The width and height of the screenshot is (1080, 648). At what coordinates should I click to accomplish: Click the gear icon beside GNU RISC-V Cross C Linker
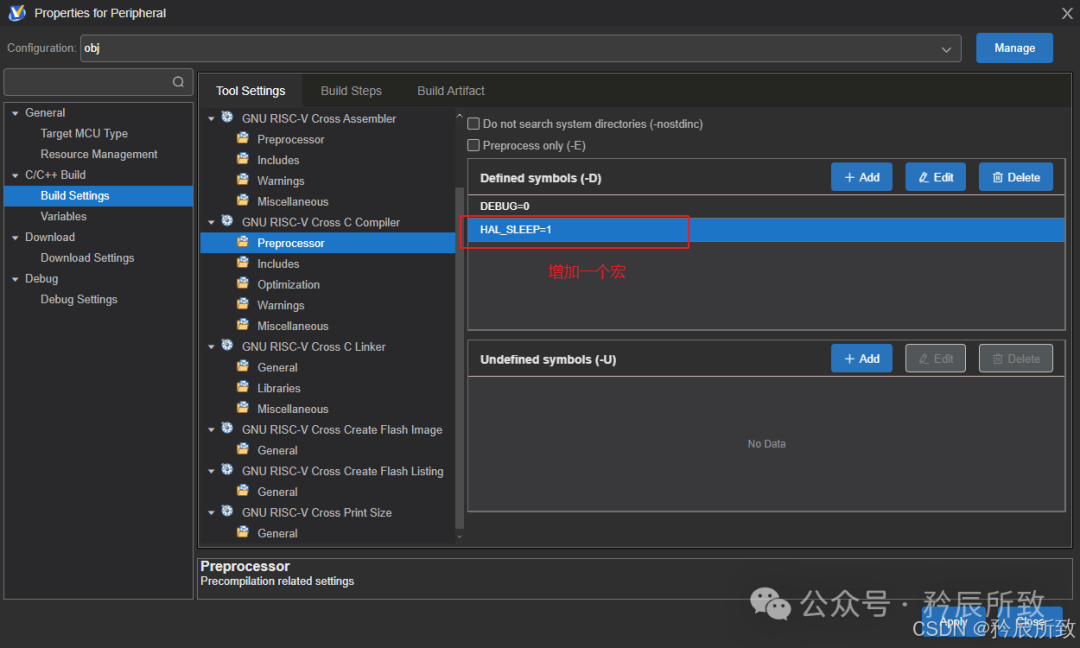(227, 346)
